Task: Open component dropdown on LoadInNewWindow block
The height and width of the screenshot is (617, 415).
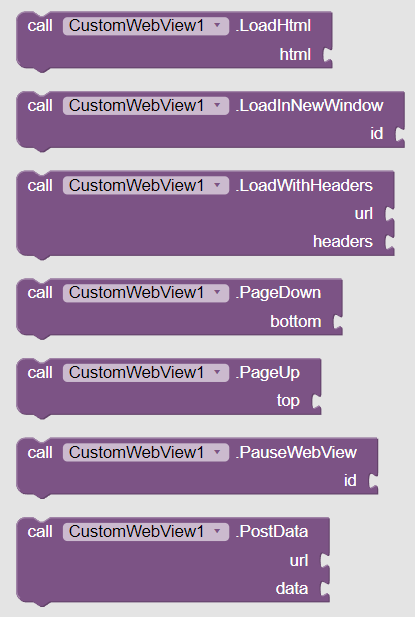Action: [146, 106]
